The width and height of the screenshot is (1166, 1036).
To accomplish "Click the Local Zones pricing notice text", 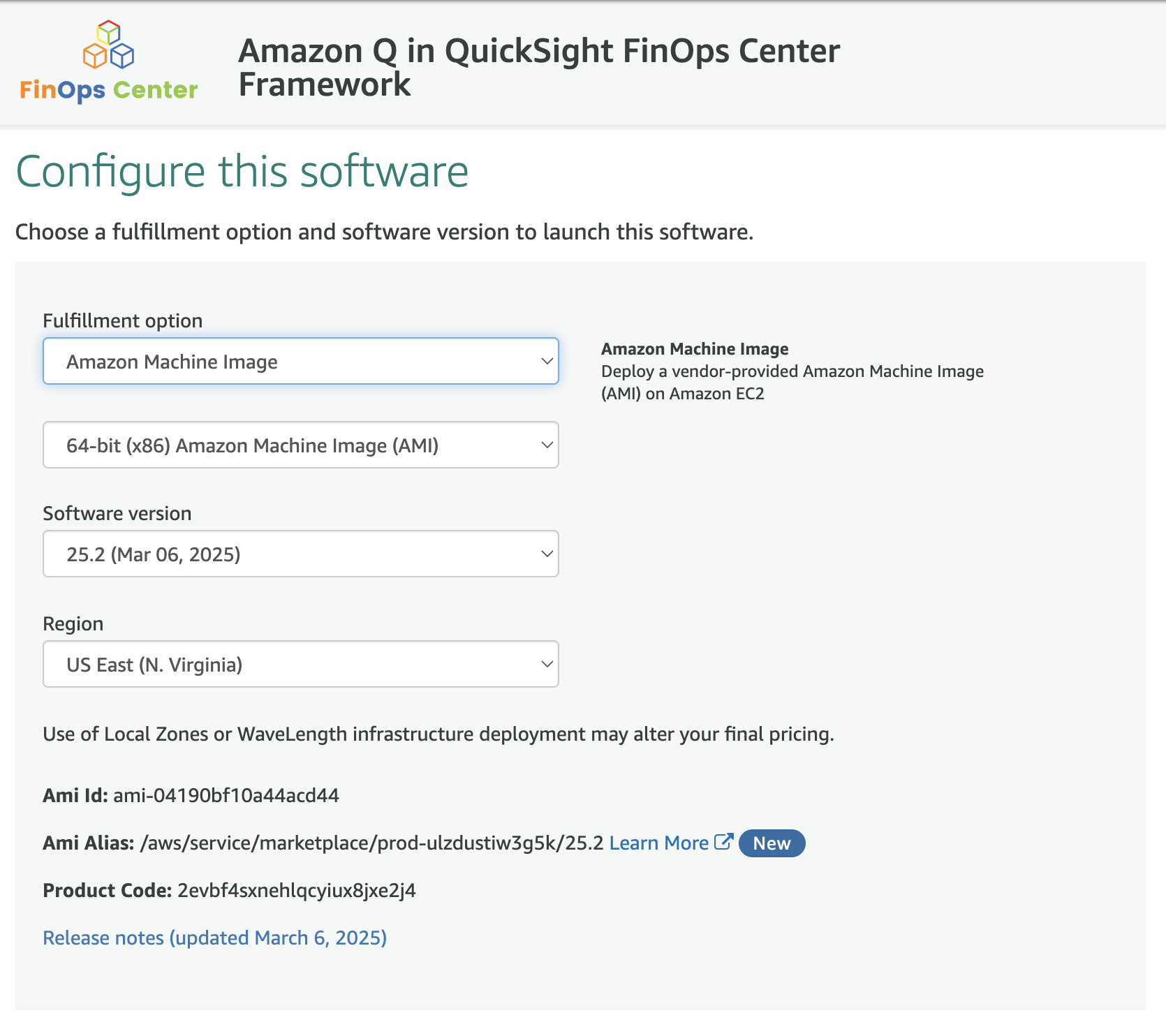I will coord(438,734).
